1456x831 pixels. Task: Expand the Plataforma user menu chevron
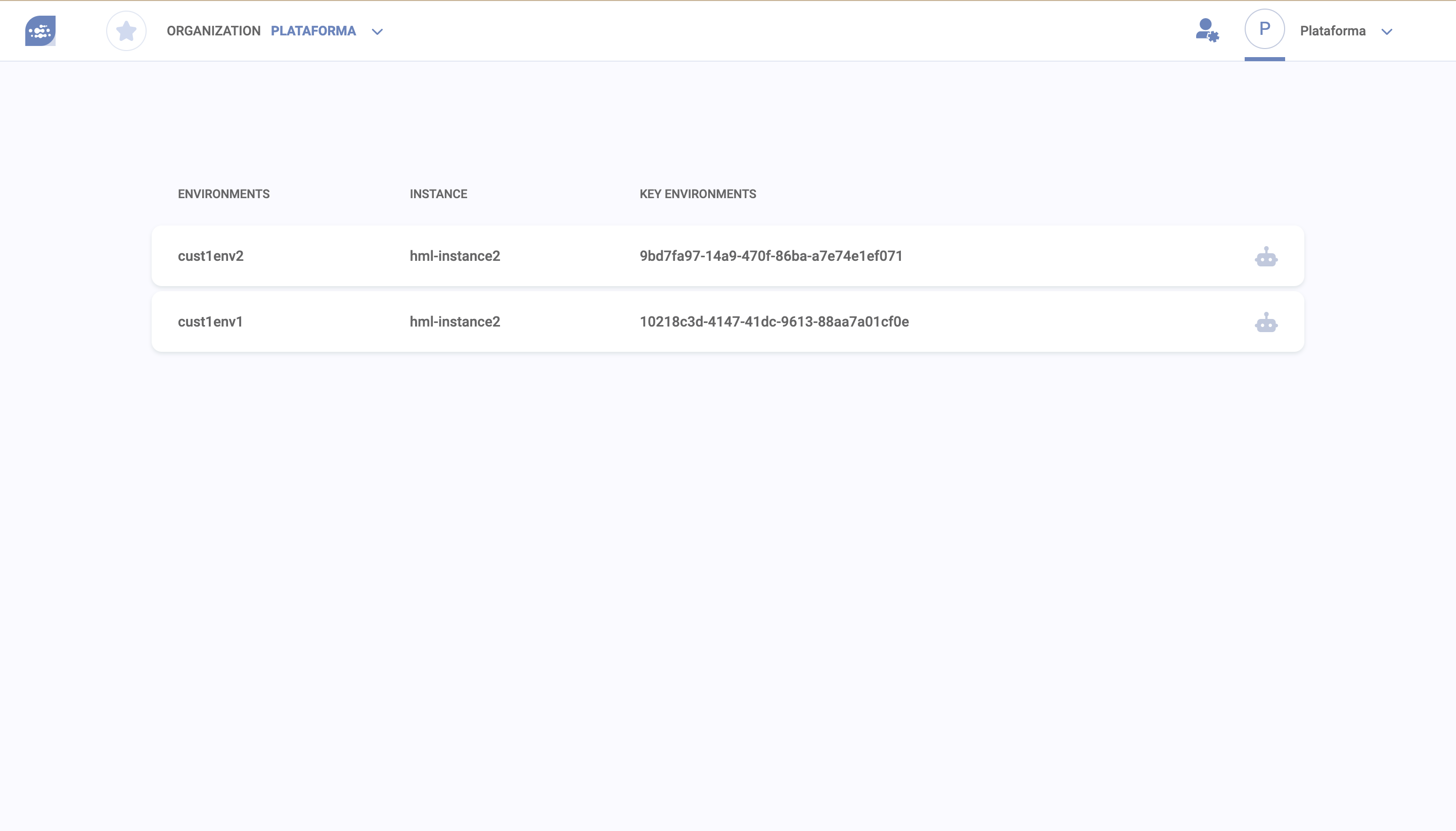(x=1387, y=32)
